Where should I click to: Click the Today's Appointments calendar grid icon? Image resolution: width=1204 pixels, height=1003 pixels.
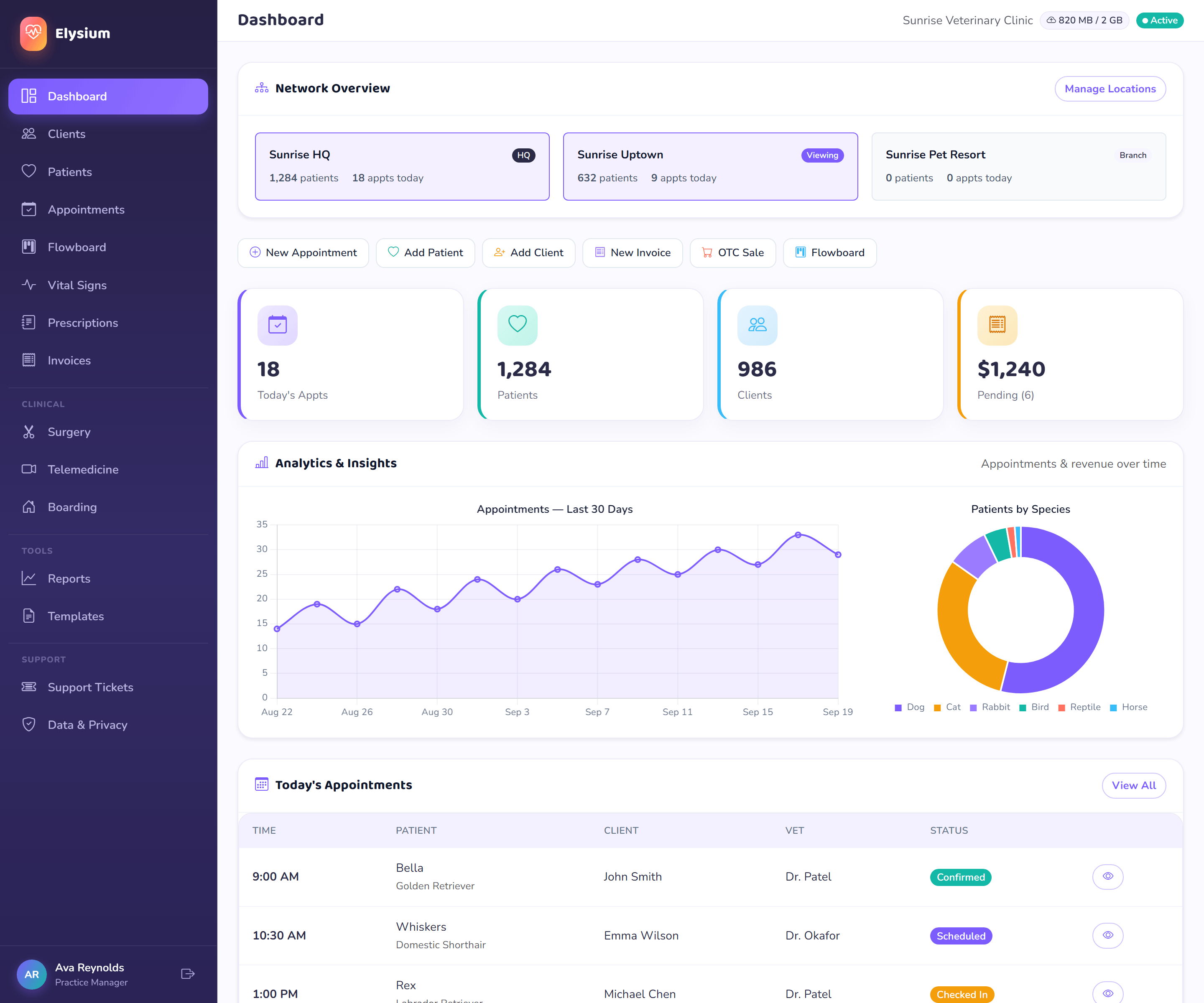point(261,784)
